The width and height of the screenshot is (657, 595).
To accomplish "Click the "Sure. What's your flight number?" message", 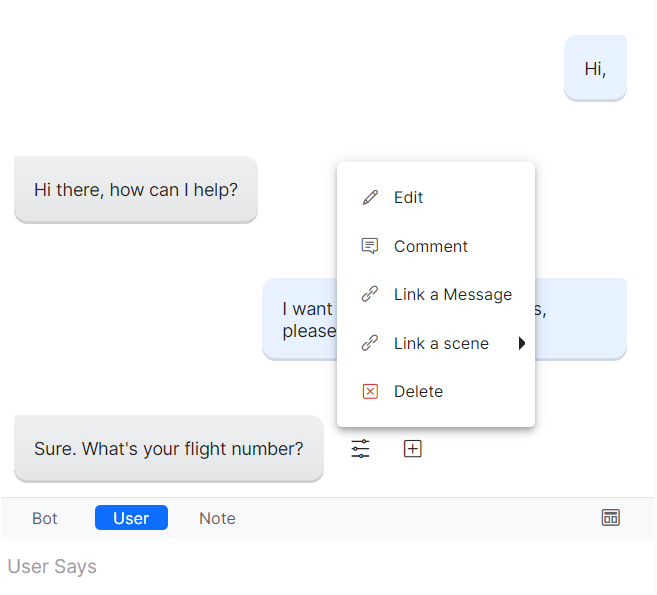I will (x=168, y=448).
